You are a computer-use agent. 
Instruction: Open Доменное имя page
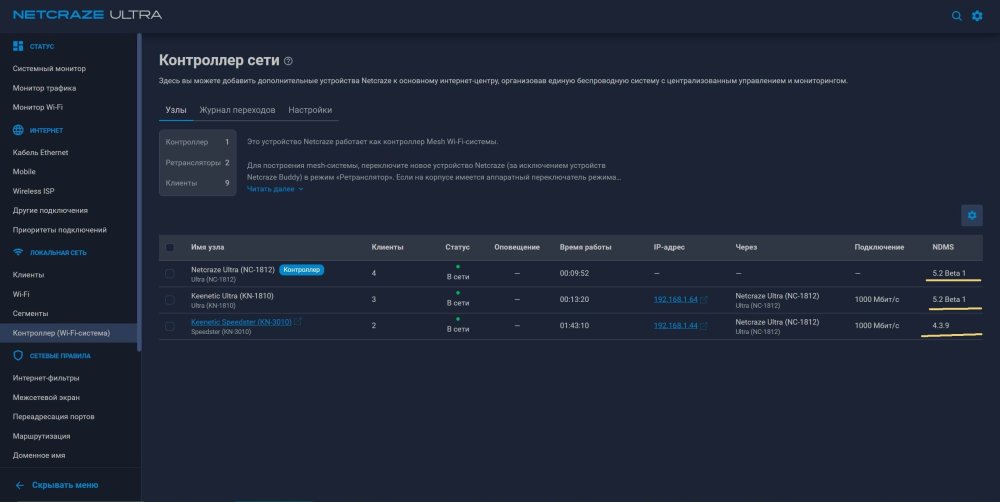pyautogui.click(x=39, y=455)
